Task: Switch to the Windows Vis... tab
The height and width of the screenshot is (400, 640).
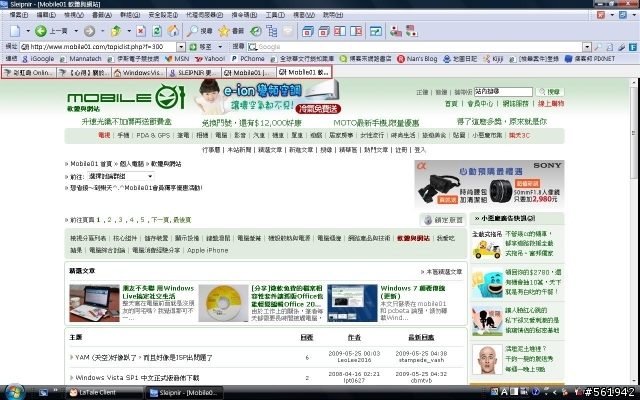Action: pos(139,73)
